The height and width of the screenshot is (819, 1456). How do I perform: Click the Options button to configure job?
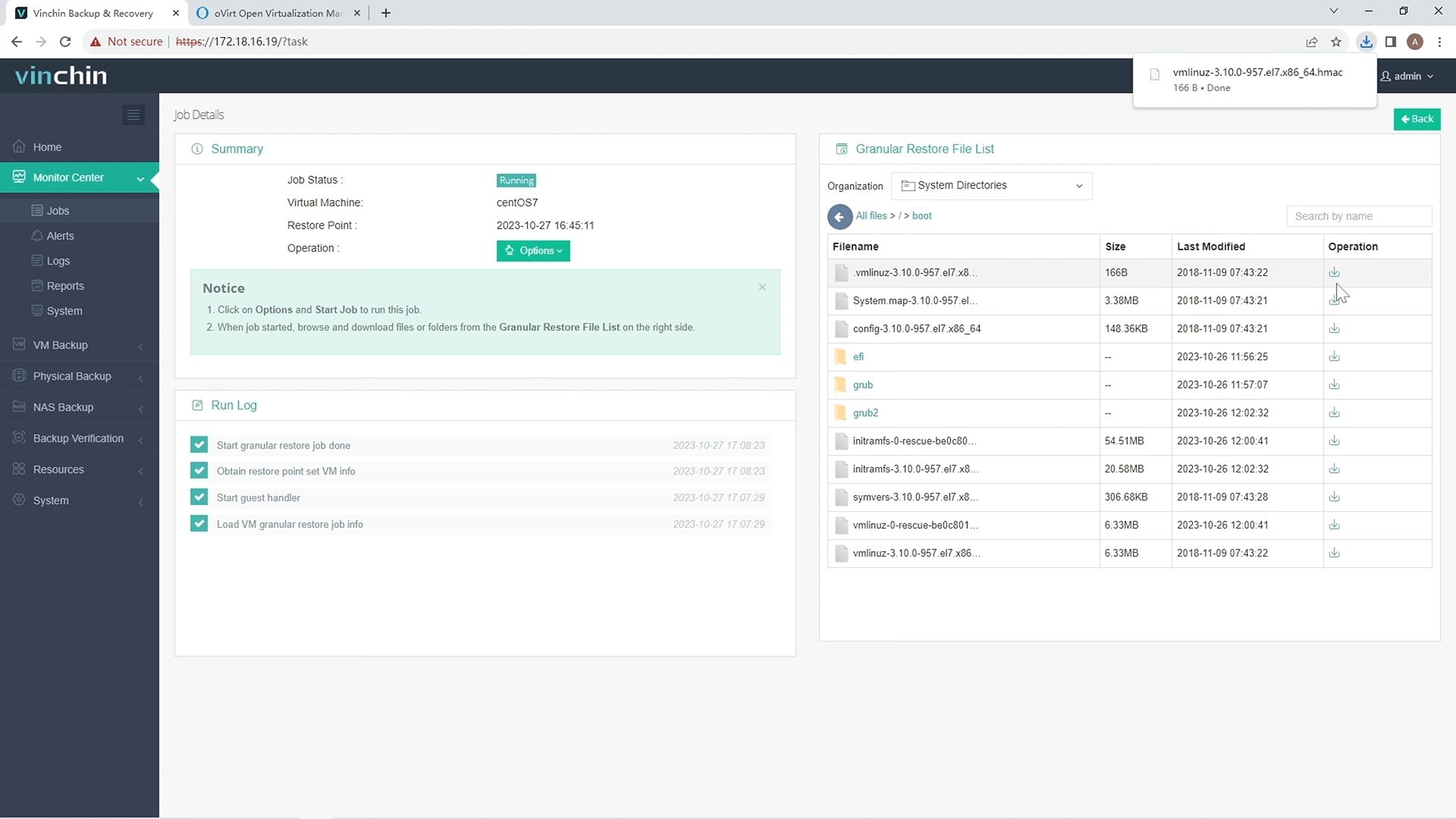click(533, 250)
